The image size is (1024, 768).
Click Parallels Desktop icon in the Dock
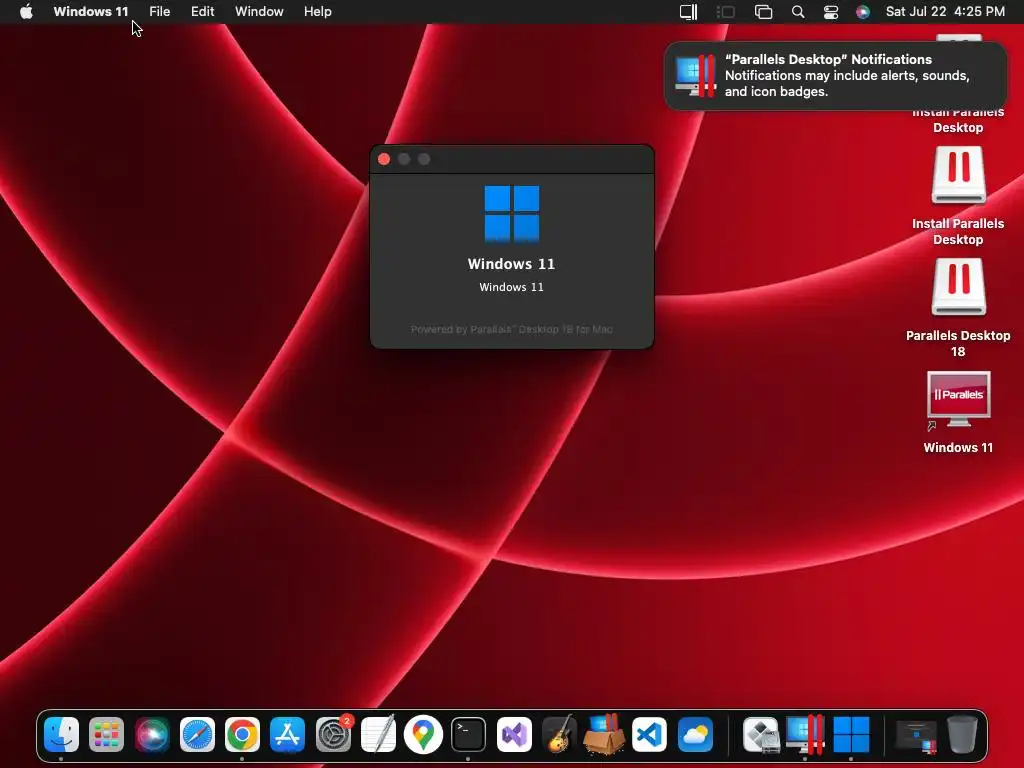click(x=806, y=735)
